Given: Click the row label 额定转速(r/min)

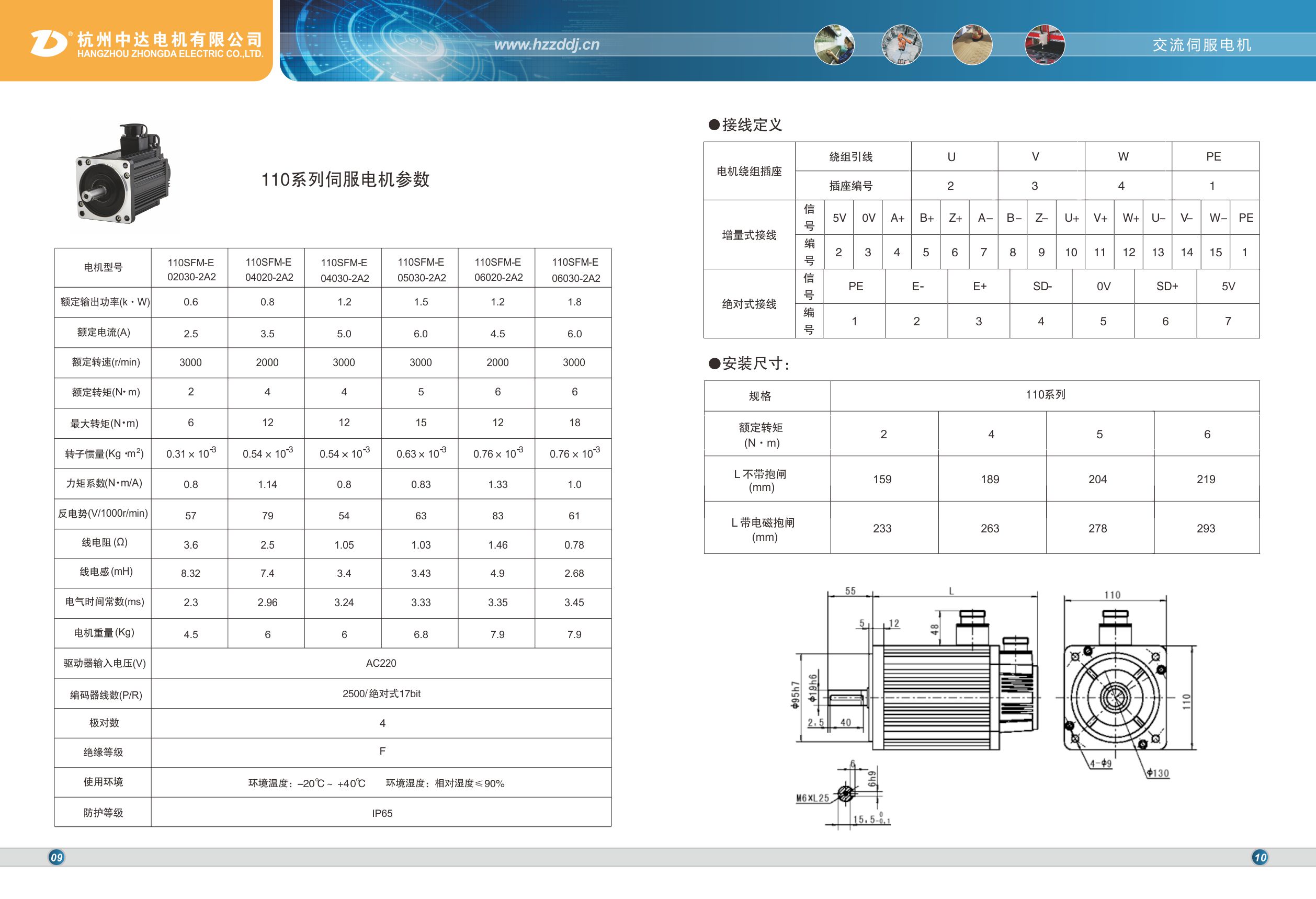Looking at the screenshot, I should pos(105,362).
